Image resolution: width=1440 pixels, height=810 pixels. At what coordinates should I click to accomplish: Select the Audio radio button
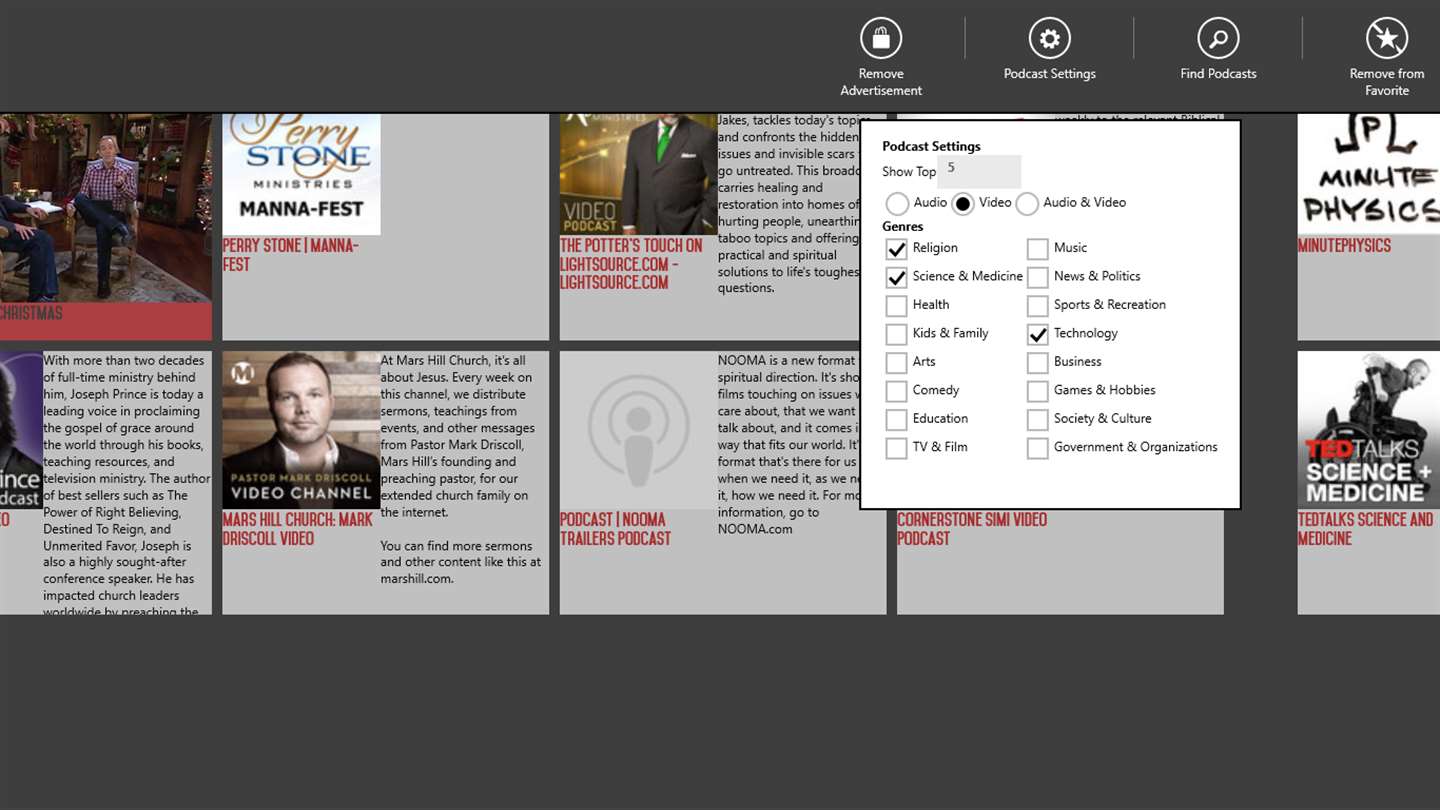point(897,204)
